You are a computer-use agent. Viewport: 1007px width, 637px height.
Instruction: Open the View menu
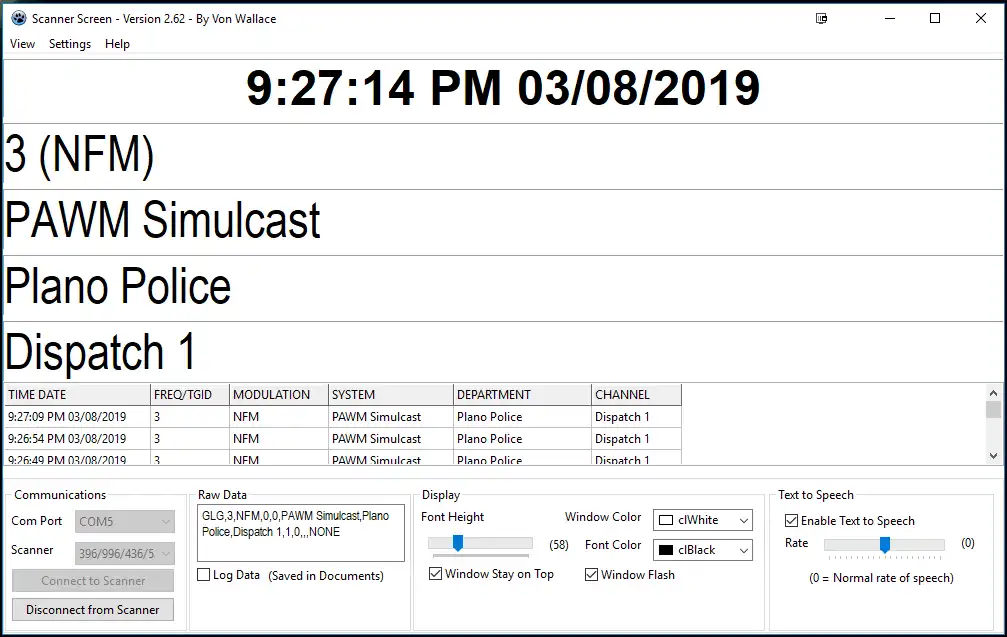point(22,44)
